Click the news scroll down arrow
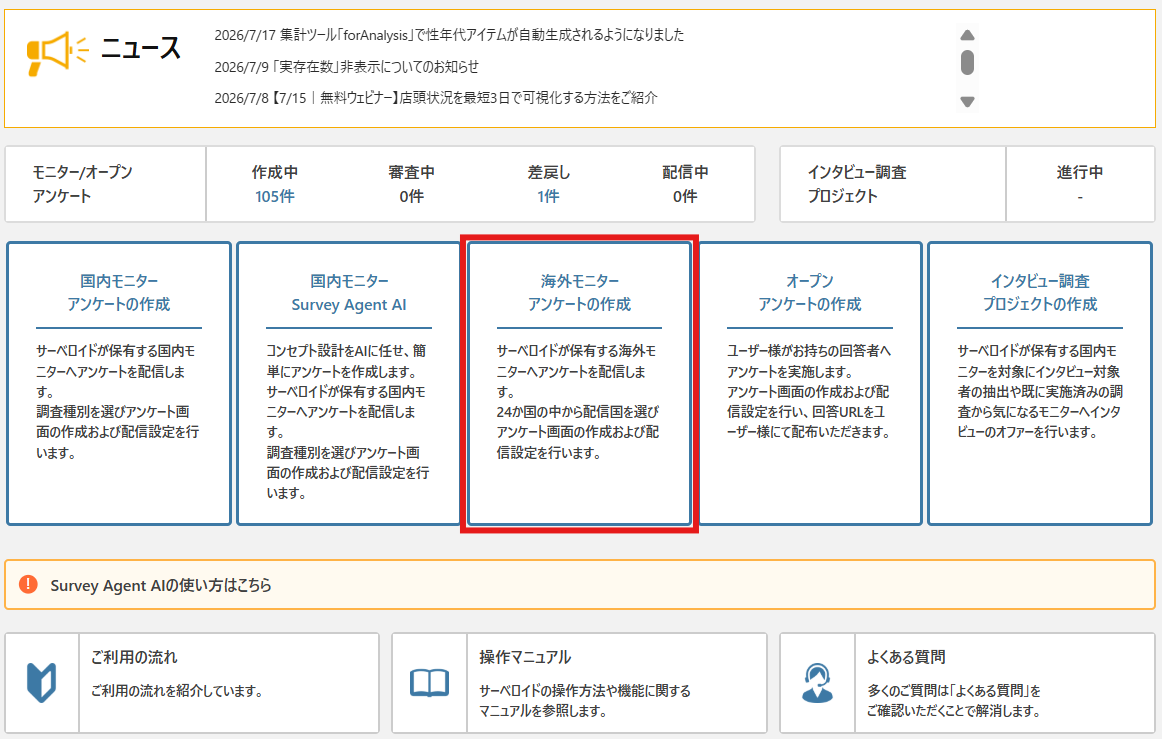This screenshot has width=1162, height=739. pos(967,102)
